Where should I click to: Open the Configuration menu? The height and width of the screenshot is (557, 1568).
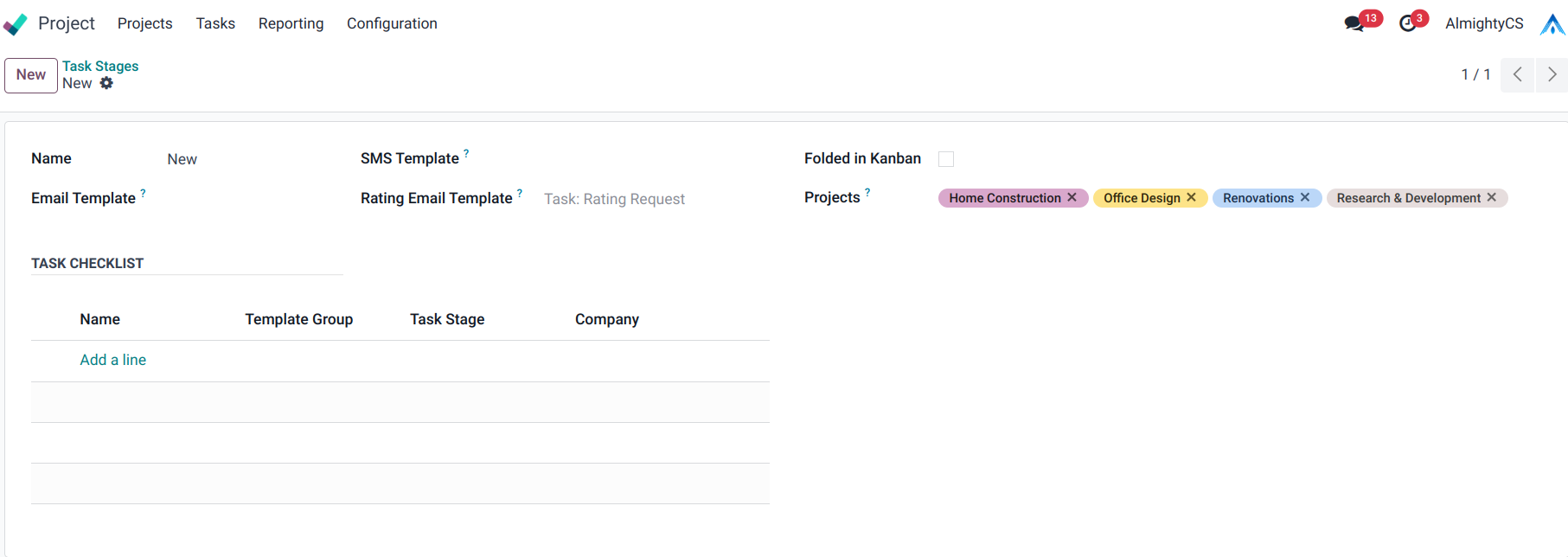(392, 23)
